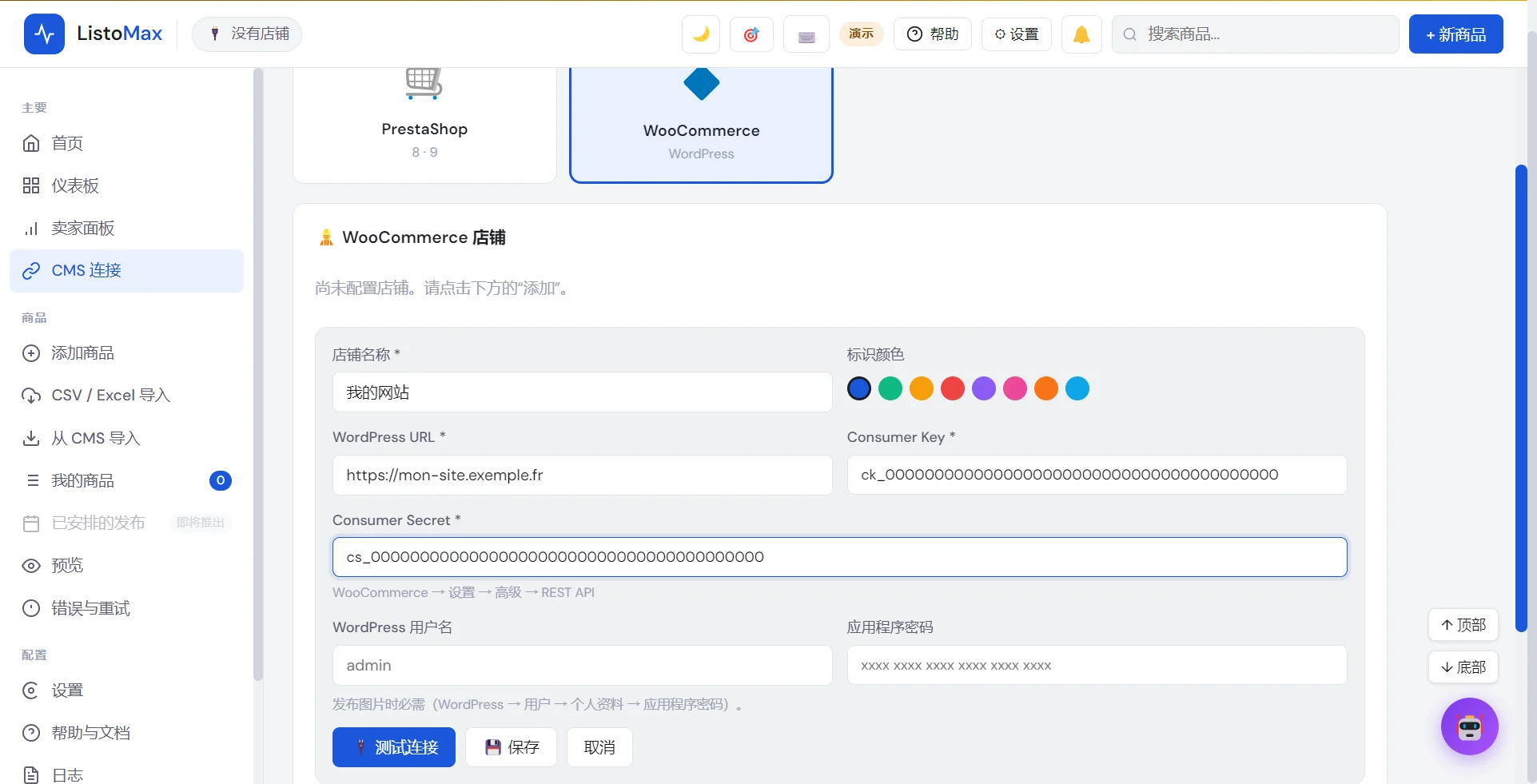Click the WordPress URL field

[582, 475]
